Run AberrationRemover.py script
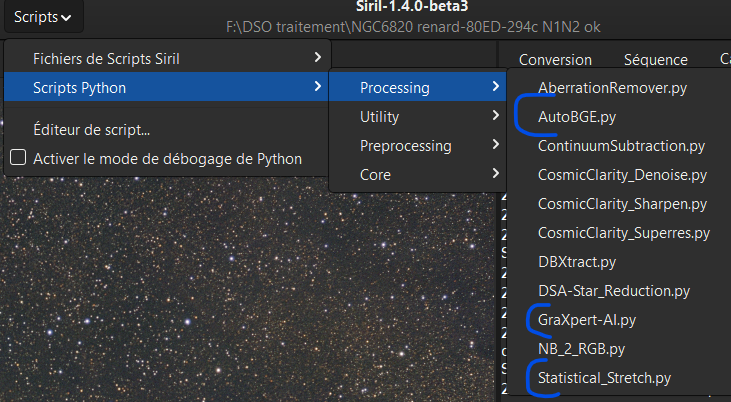This screenshot has width=731, height=402. point(612,88)
